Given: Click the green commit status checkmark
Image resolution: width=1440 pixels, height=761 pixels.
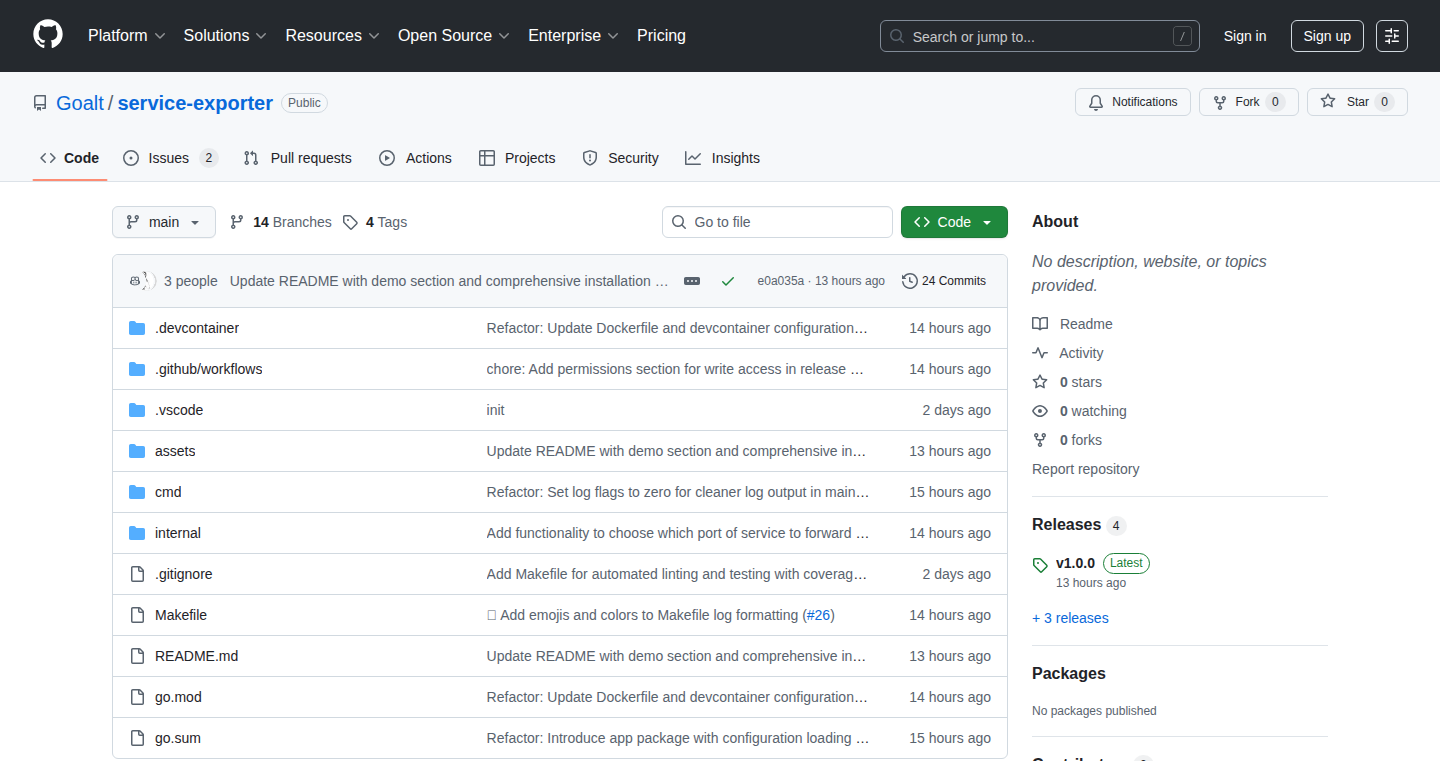Looking at the screenshot, I should point(728,281).
